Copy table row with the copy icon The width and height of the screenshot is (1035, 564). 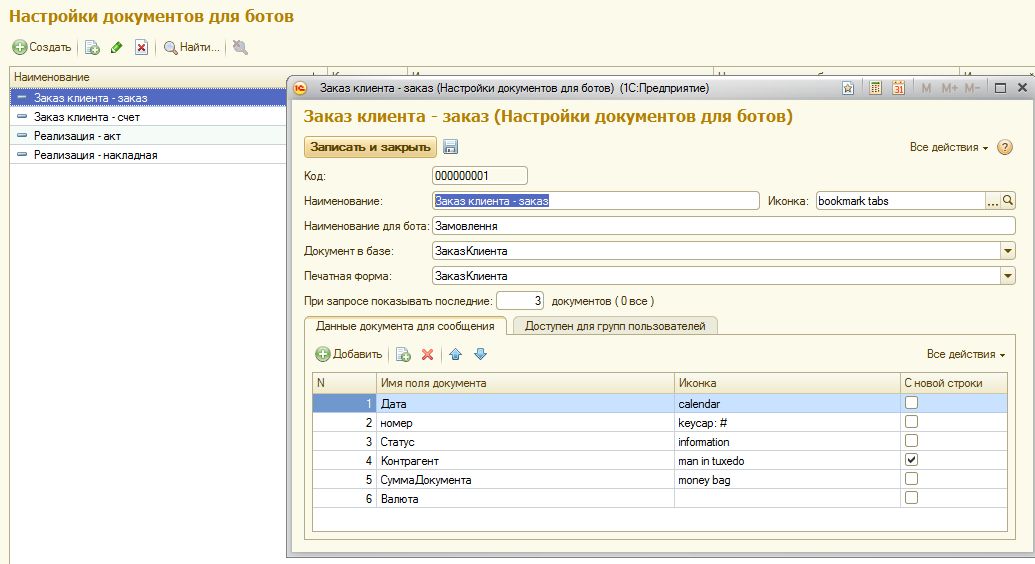pos(403,355)
